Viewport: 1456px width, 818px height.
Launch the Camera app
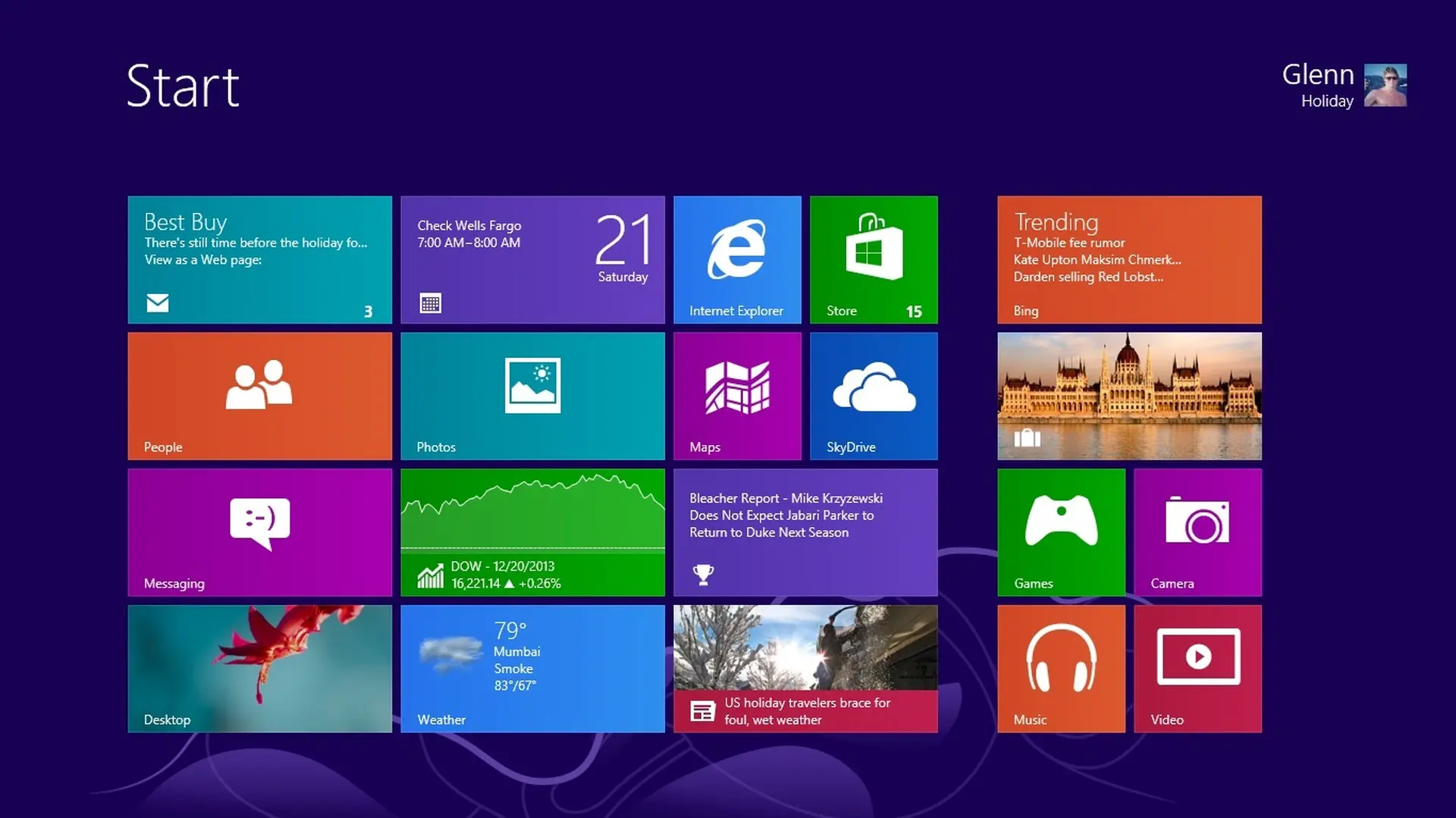click(x=1197, y=531)
